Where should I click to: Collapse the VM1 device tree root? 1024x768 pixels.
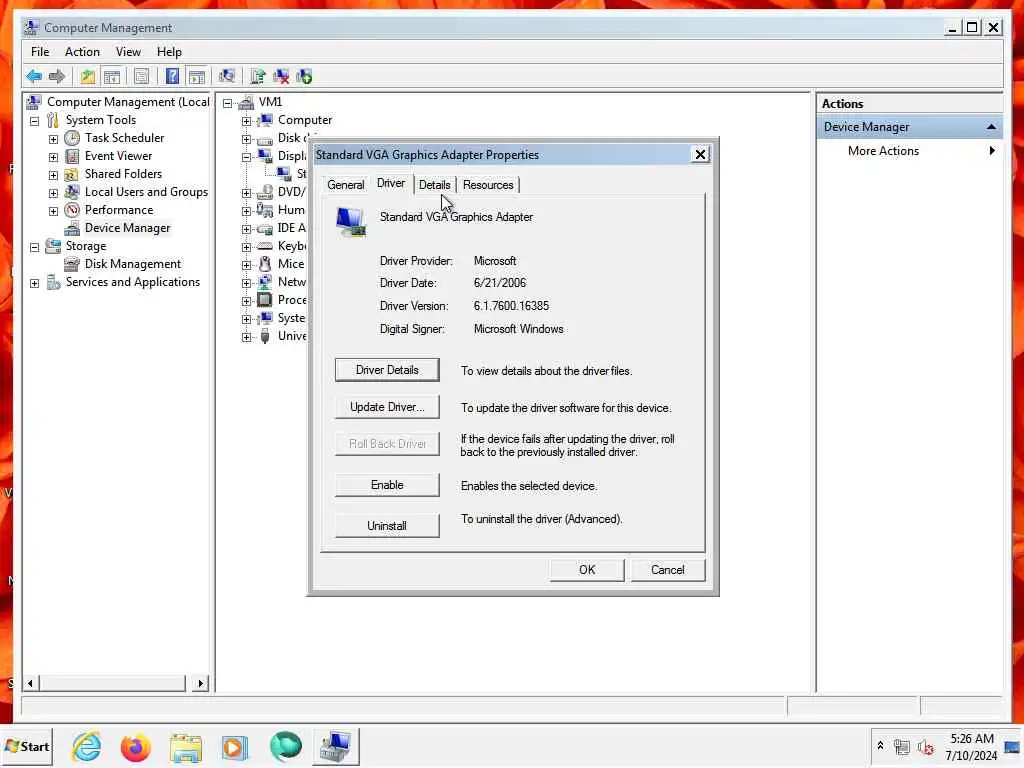pyautogui.click(x=227, y=103)
